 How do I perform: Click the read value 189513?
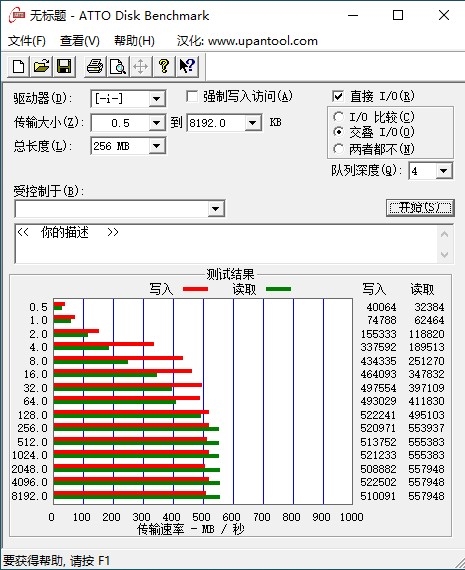426,347
